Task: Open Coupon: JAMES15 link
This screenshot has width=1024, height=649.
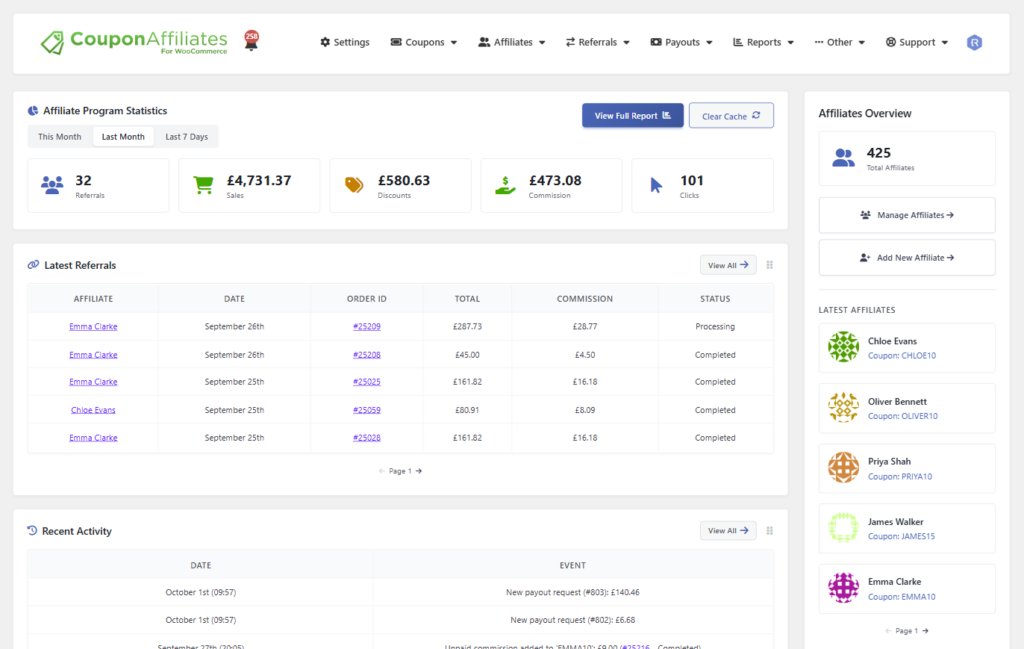Action: click(x=901, y=537)
